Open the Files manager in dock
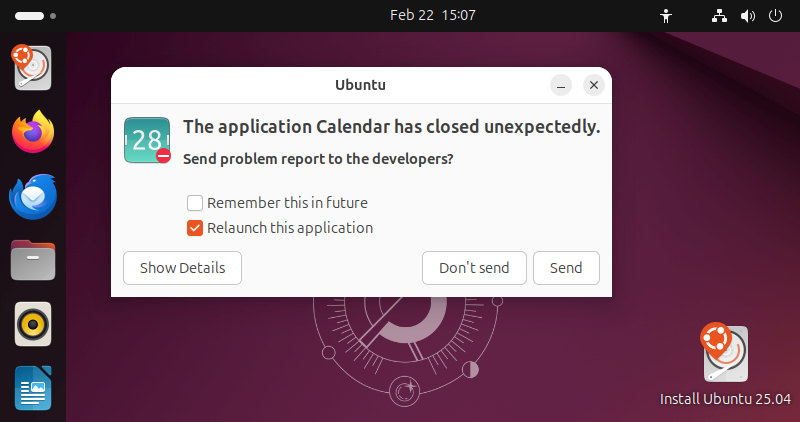800x422 pixels. [x=33, y=261]
